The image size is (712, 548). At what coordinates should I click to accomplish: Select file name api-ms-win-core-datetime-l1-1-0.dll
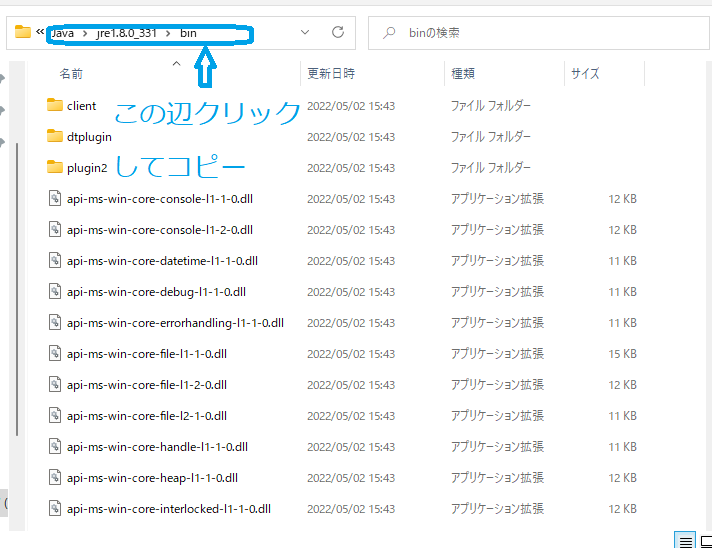162,261
